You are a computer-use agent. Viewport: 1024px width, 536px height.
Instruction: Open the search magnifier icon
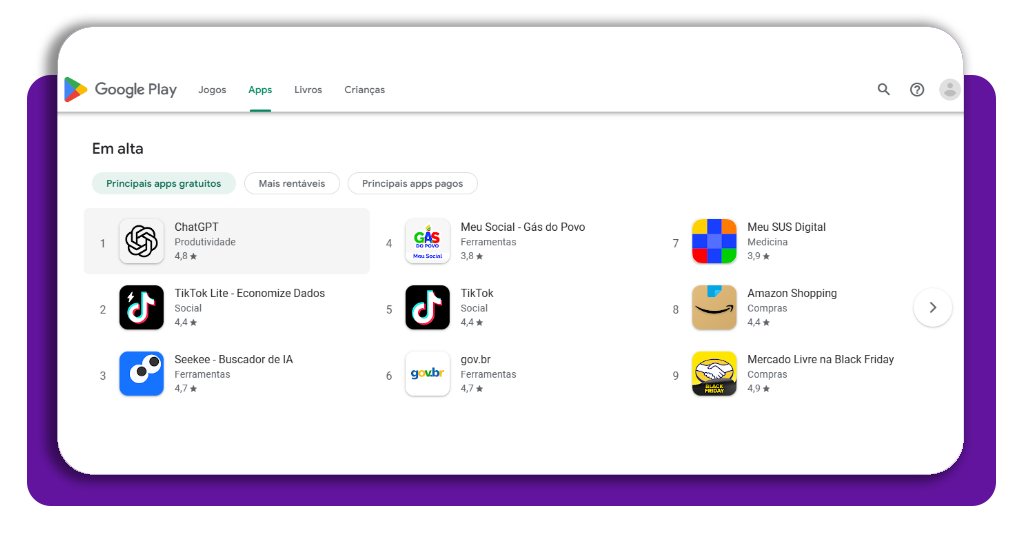884,89
